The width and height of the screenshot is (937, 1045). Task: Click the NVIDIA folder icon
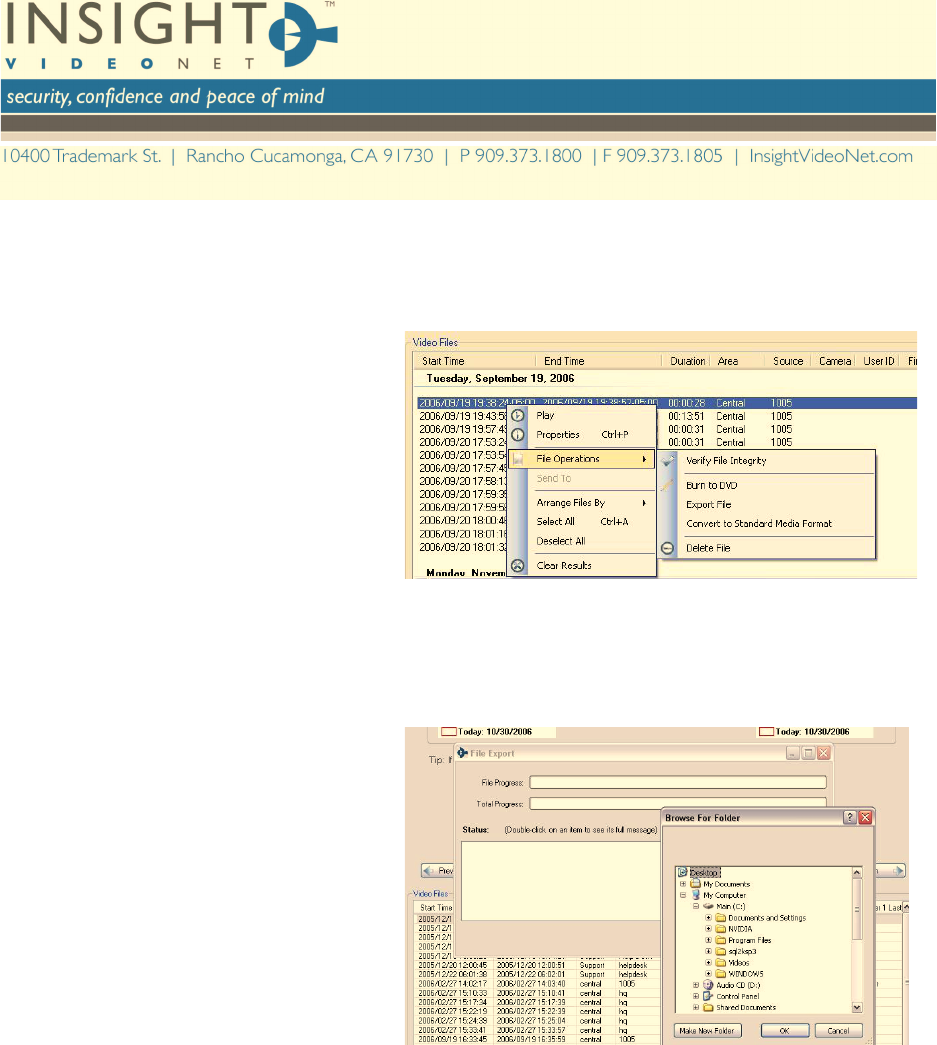pyautogui.click(x=720, y=929)
